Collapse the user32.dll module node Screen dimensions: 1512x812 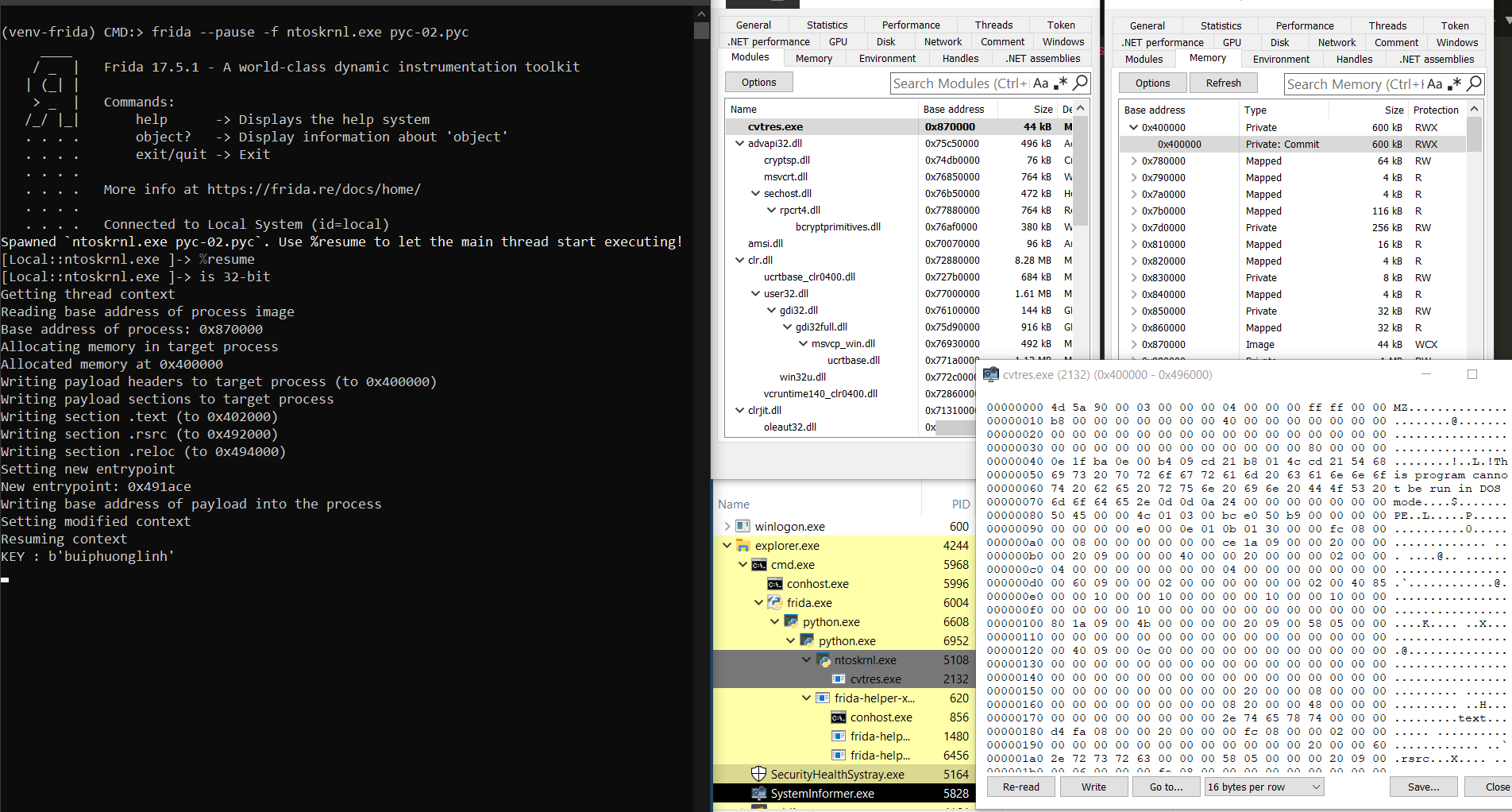755,293
